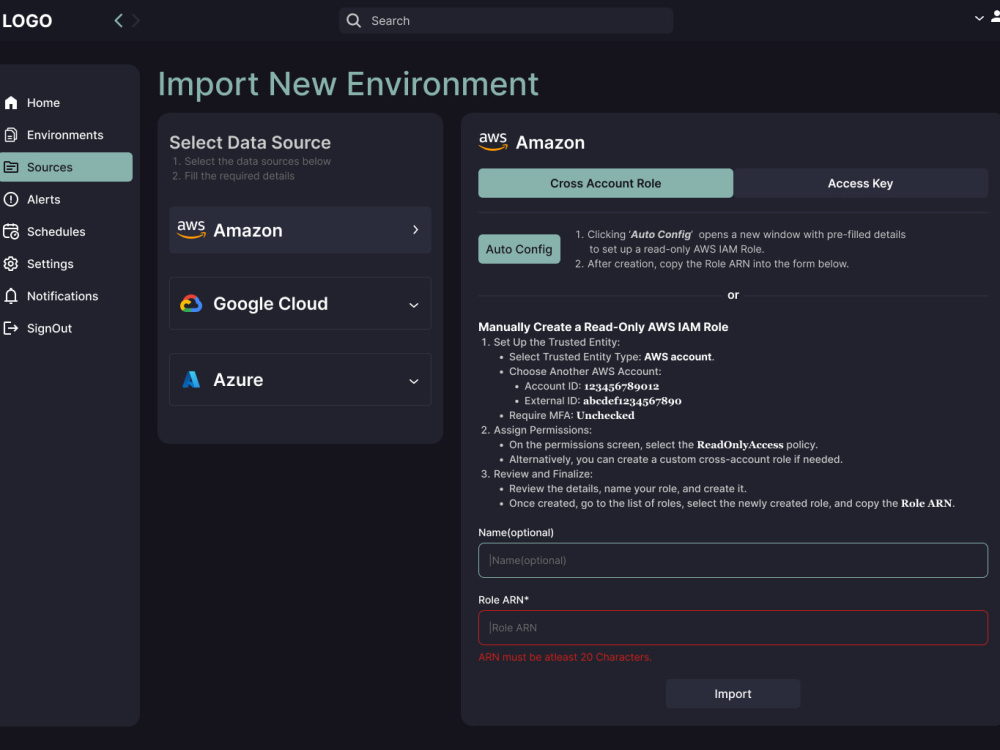Open the user profile icon
The width and height of the screenshot is (1000, 750).
(x=996, y=17)
